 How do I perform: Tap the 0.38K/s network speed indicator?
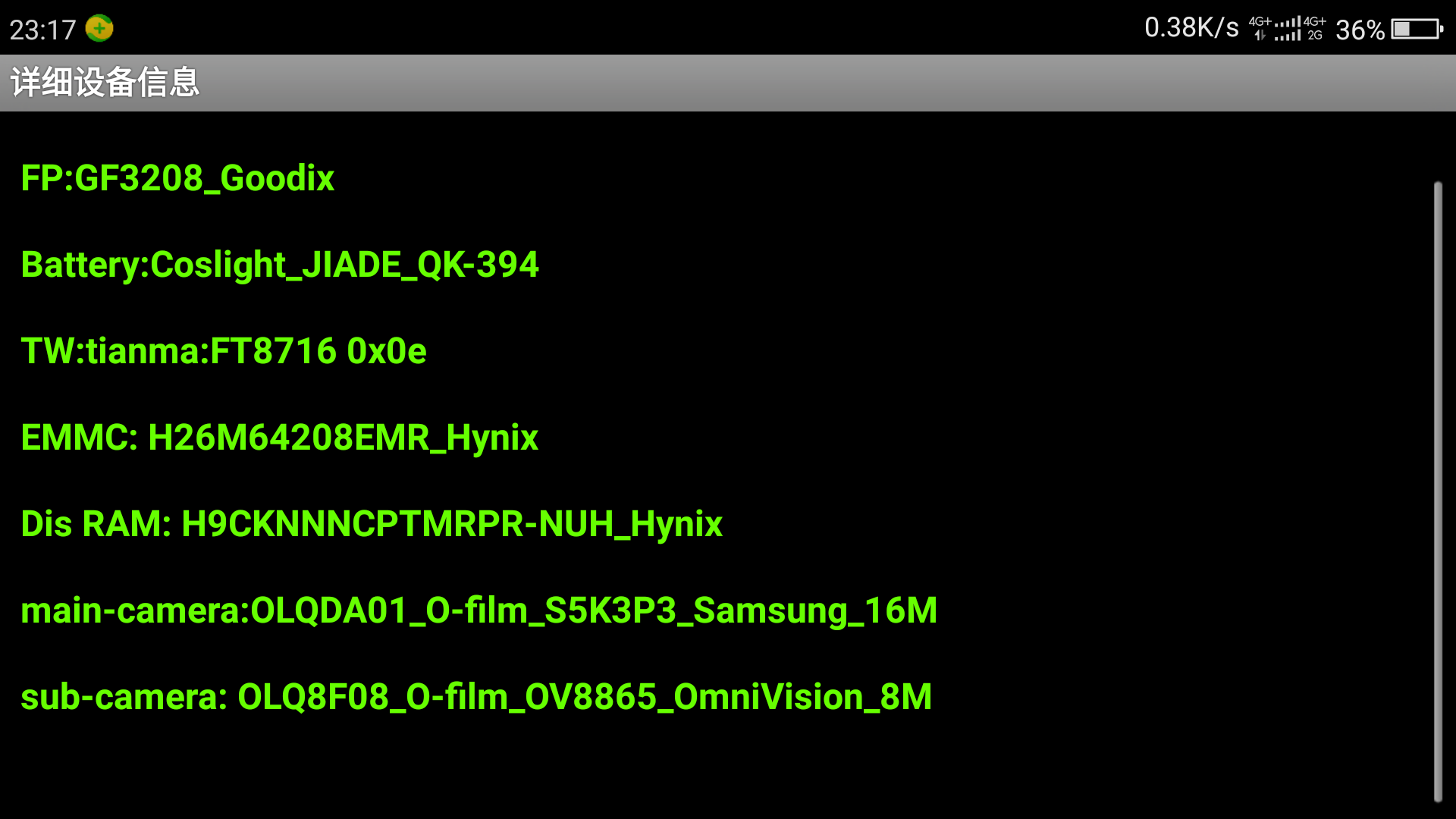[x=1191, y=28]
